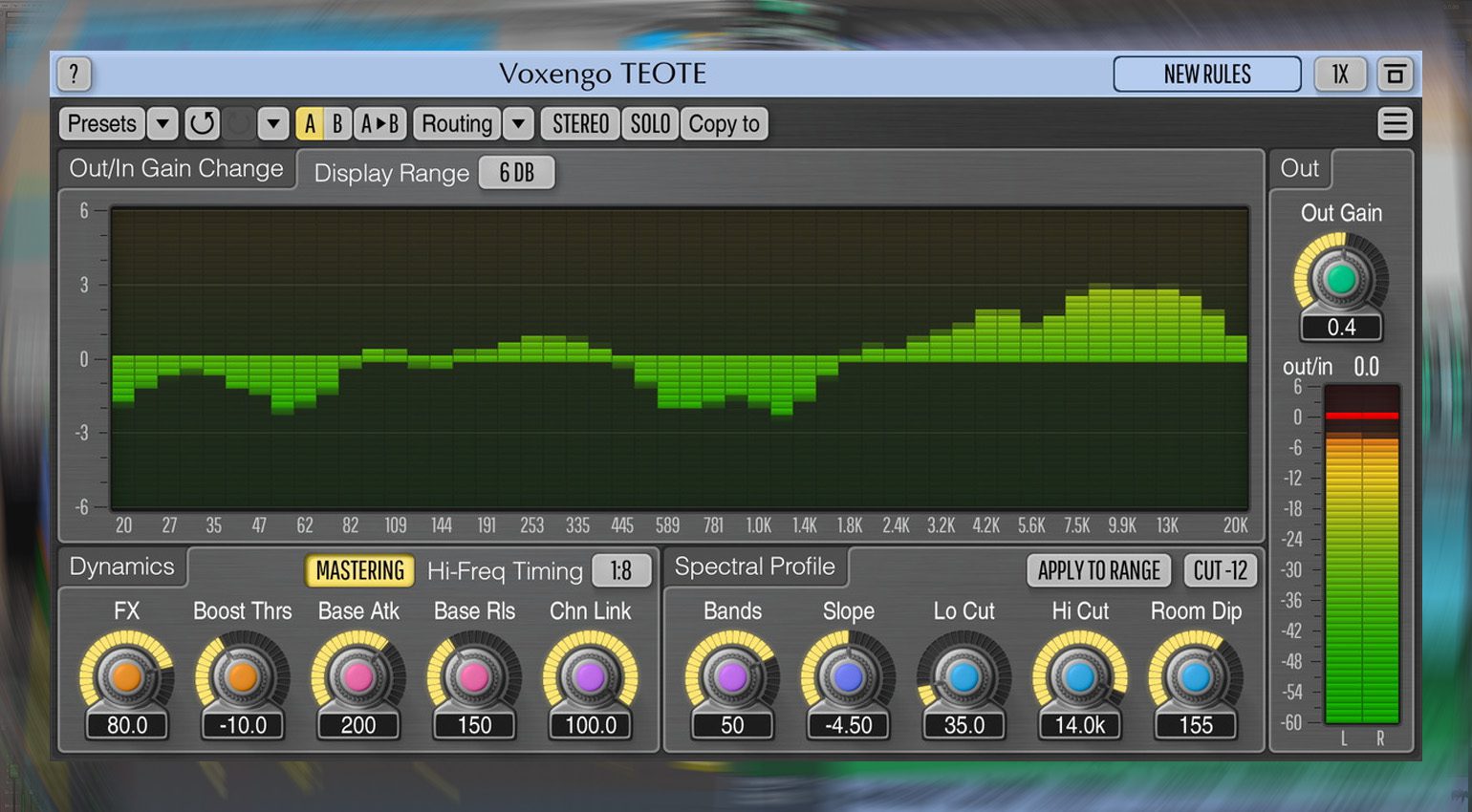This screenshot has height=812, width=1472.
Task: Expand the Routing dropdown arrow
Action: [518, 123]
